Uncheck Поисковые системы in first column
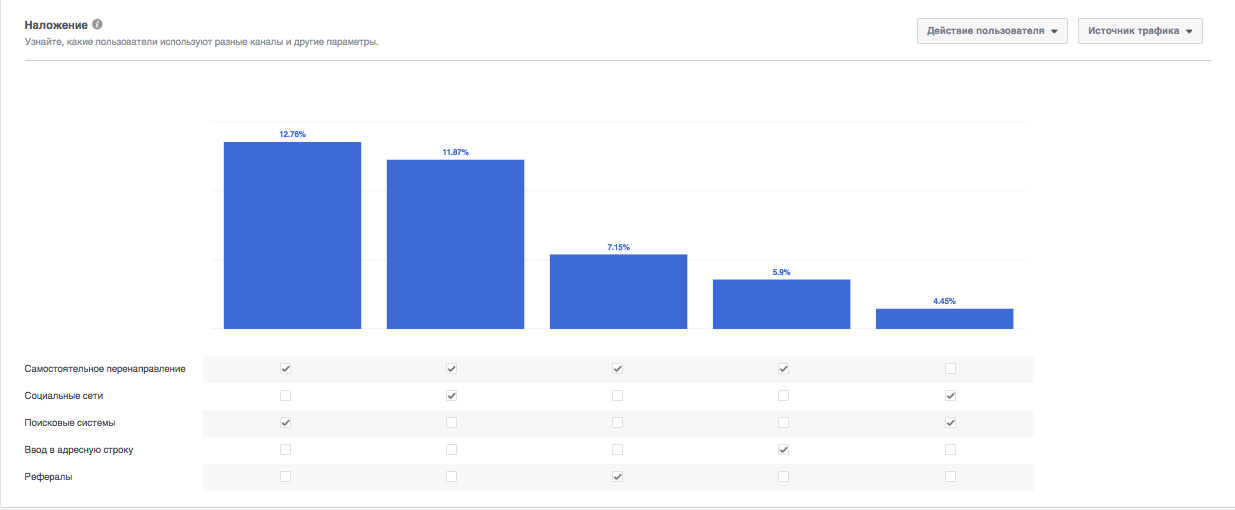This screenshot has height=510, width=1235. pyautogui.click(x=286, y=423)
